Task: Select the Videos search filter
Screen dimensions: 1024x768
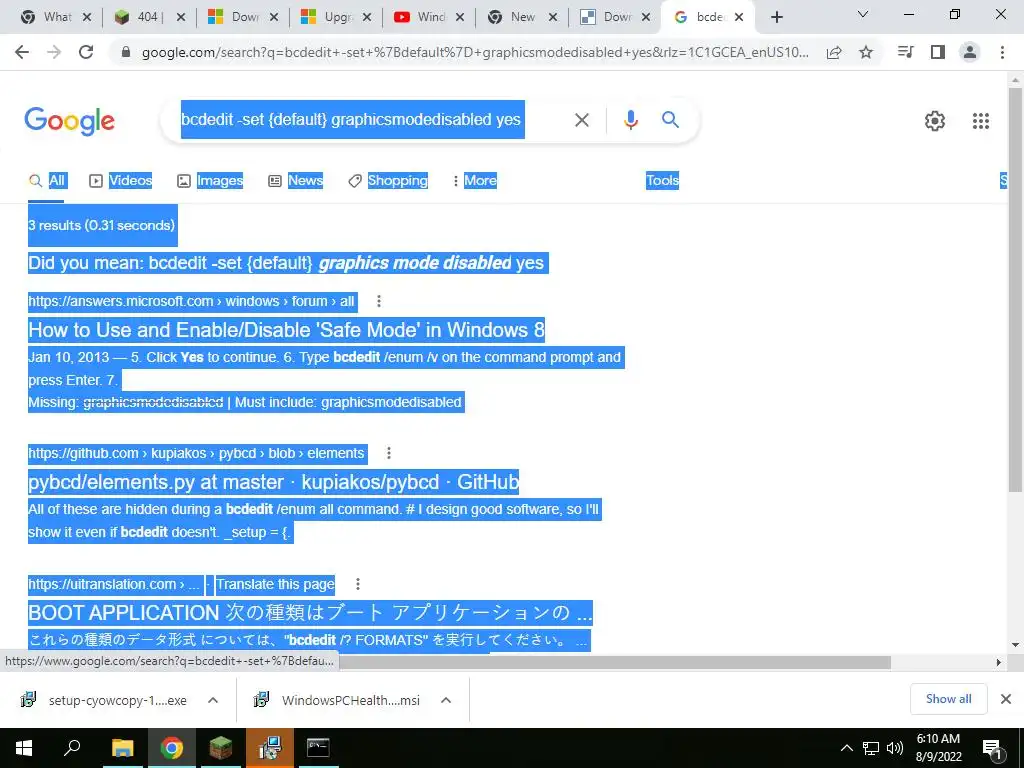Action: (x=121, y=180)
